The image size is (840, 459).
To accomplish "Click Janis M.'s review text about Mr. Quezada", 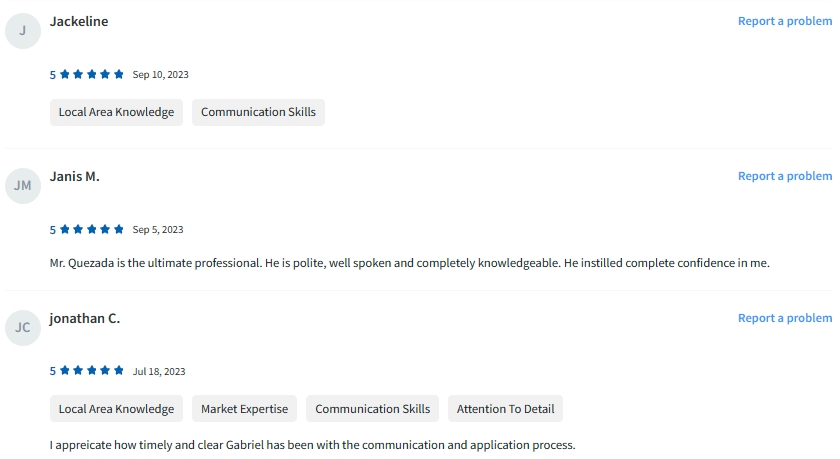I will pyautogui.click(x=409, y=263).
